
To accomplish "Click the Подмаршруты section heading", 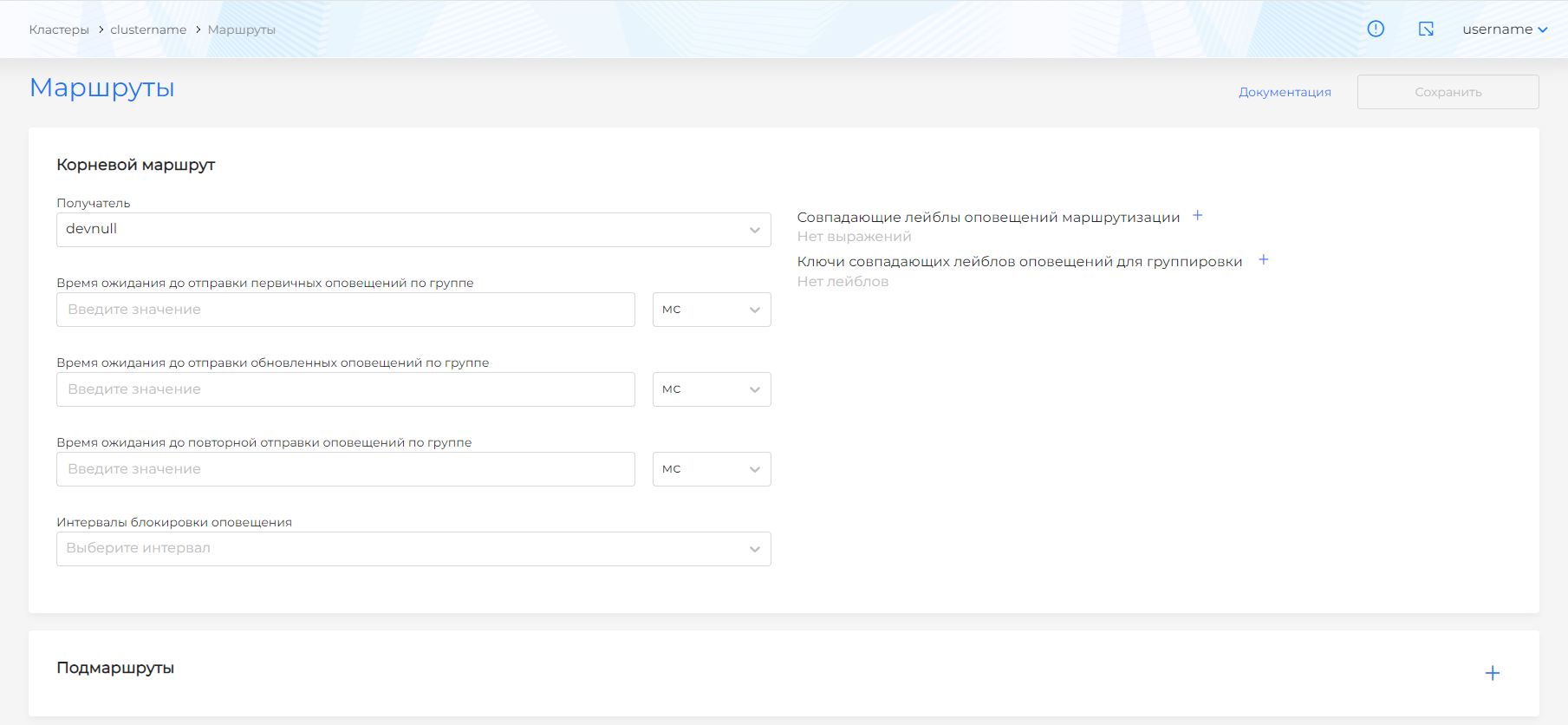I will pyautogui.click(x=115, y=668).
